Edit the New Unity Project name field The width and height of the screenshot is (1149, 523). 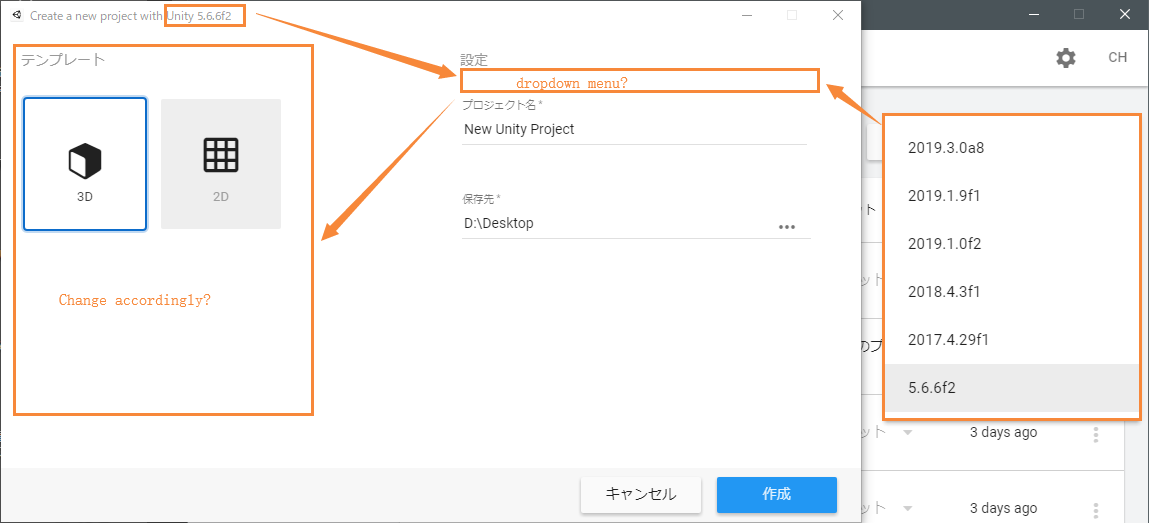tap(634, 130)
